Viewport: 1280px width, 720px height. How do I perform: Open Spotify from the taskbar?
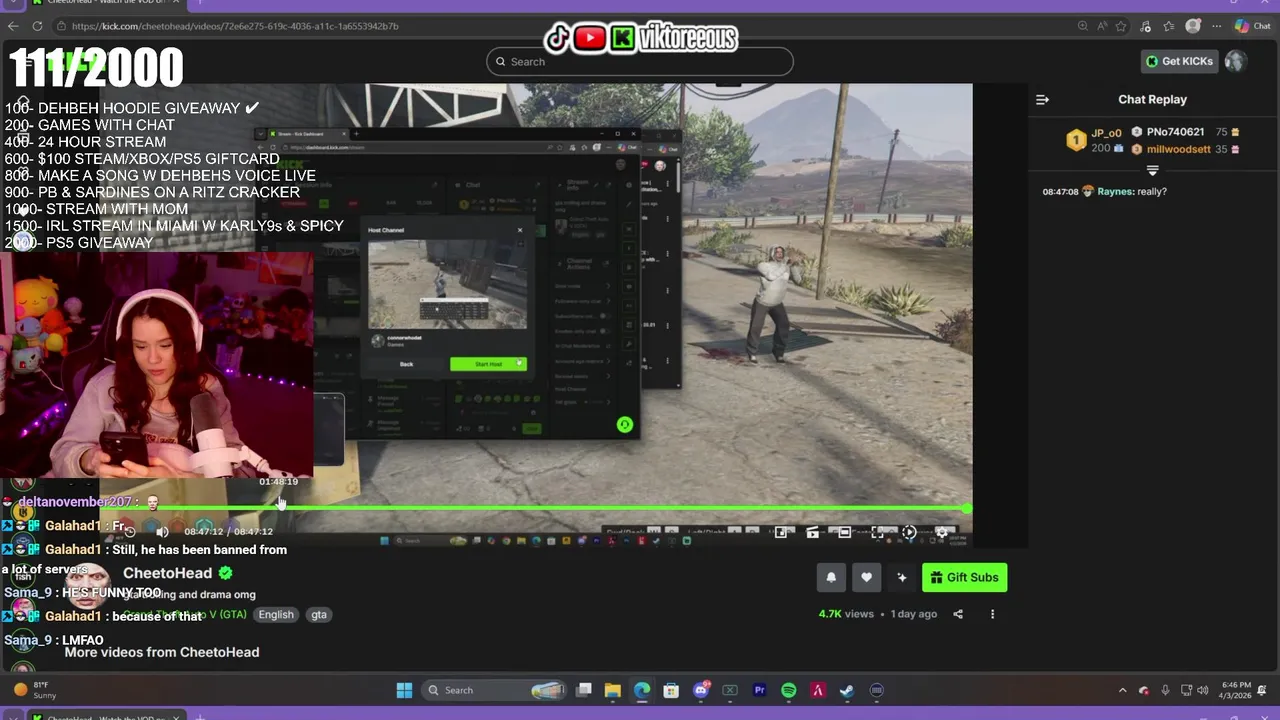point(789,690)
